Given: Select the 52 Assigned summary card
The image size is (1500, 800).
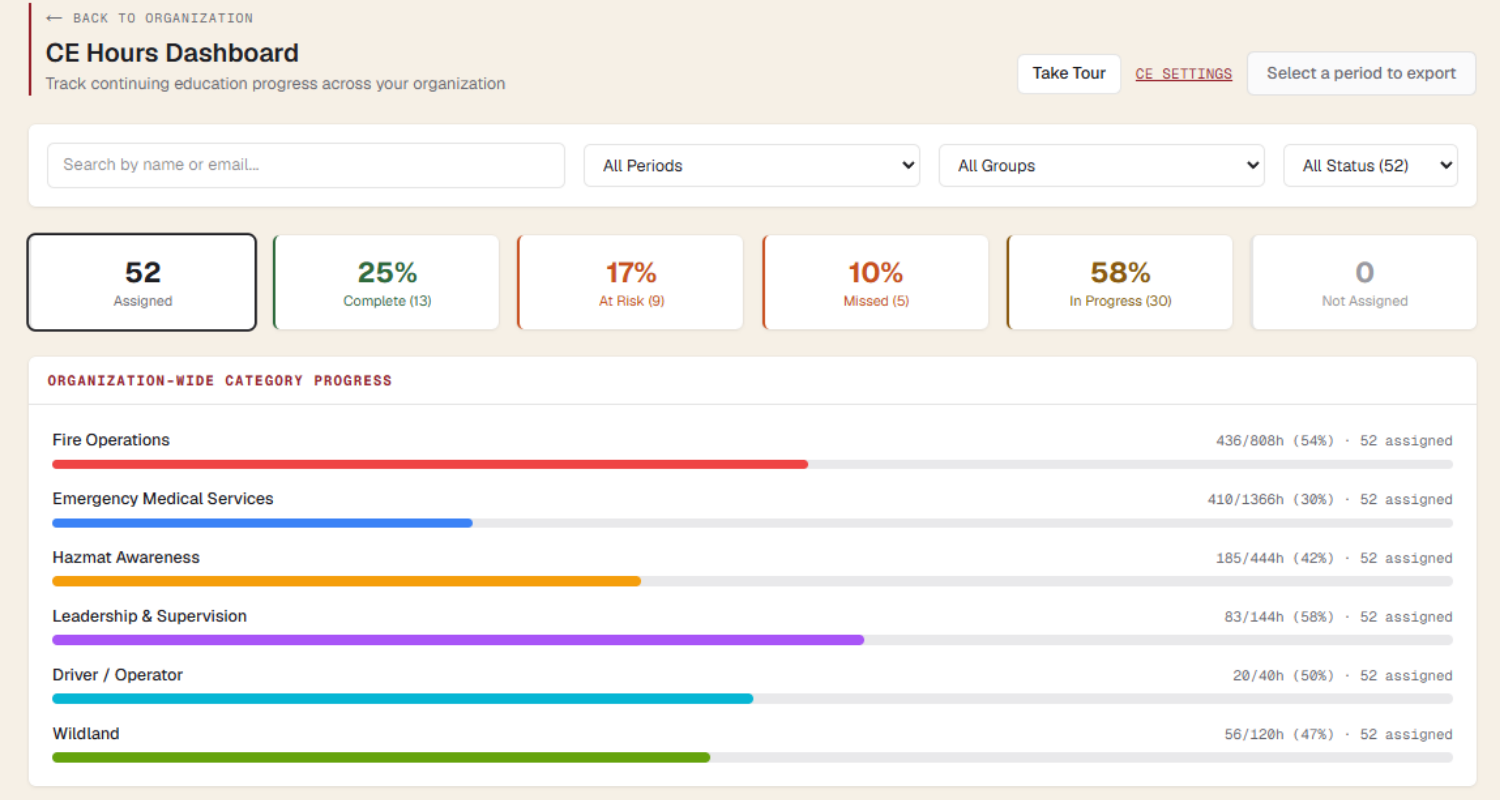Looking at the screenshot, I should coord(142,282).
